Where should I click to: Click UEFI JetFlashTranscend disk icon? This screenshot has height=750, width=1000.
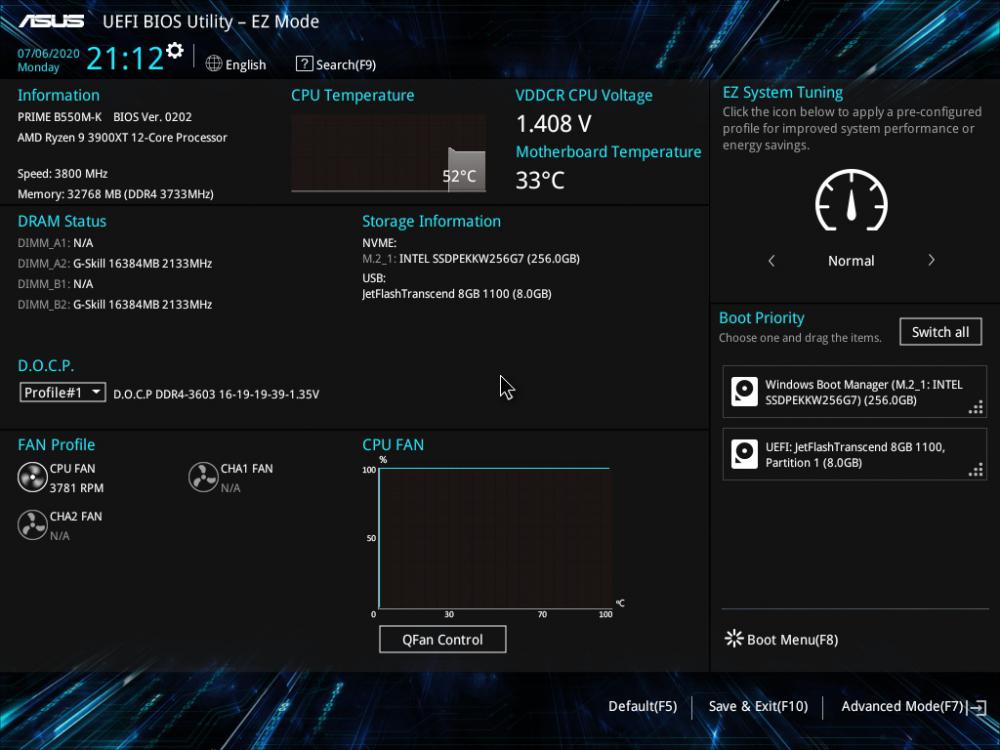tap(744, 454)
